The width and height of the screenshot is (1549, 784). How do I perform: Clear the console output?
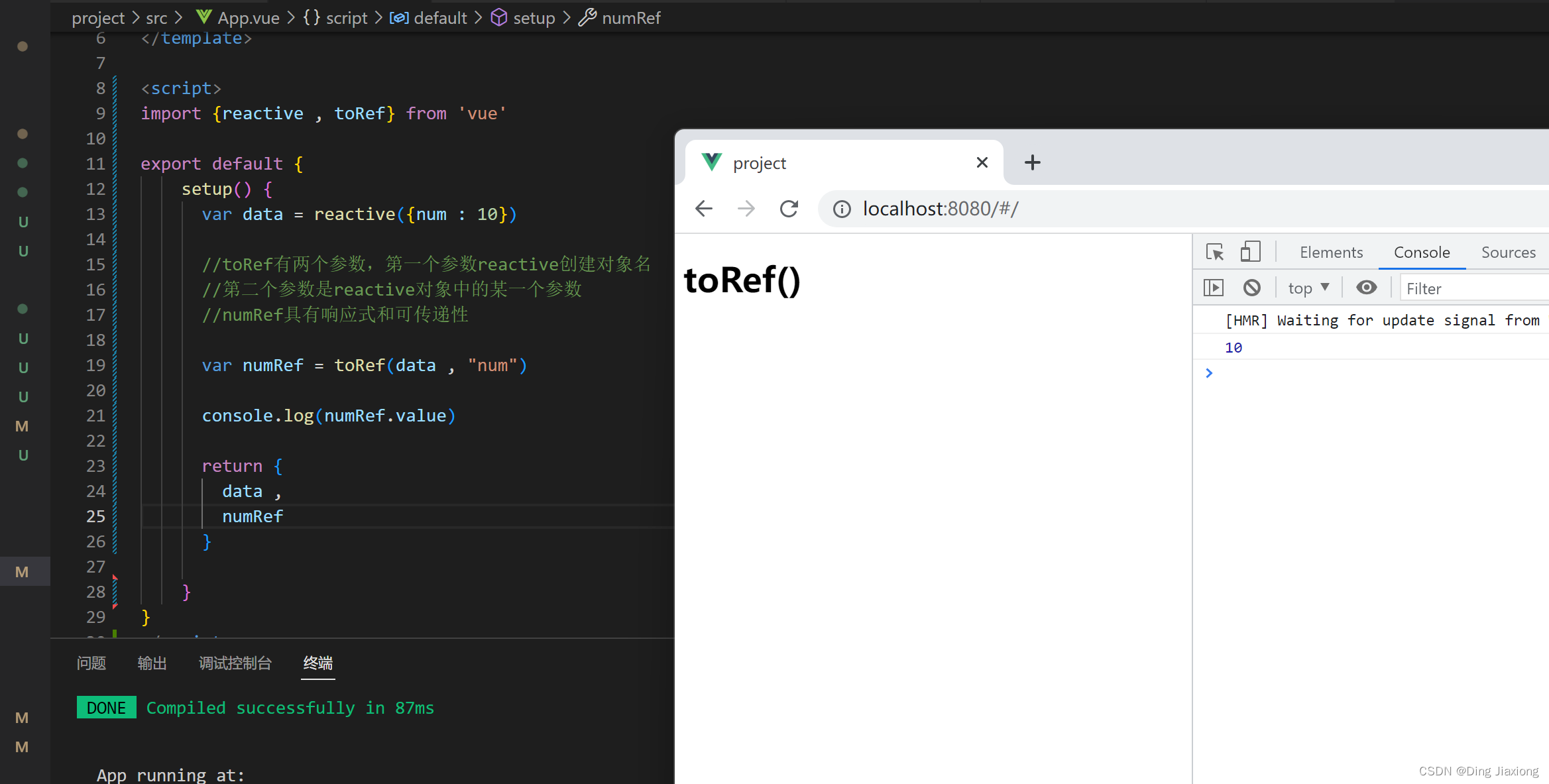tap(1251, 288)
